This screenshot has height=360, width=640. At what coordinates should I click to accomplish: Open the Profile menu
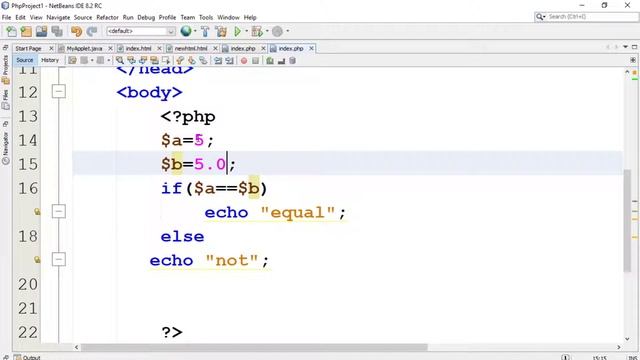(x=167, y=18)
